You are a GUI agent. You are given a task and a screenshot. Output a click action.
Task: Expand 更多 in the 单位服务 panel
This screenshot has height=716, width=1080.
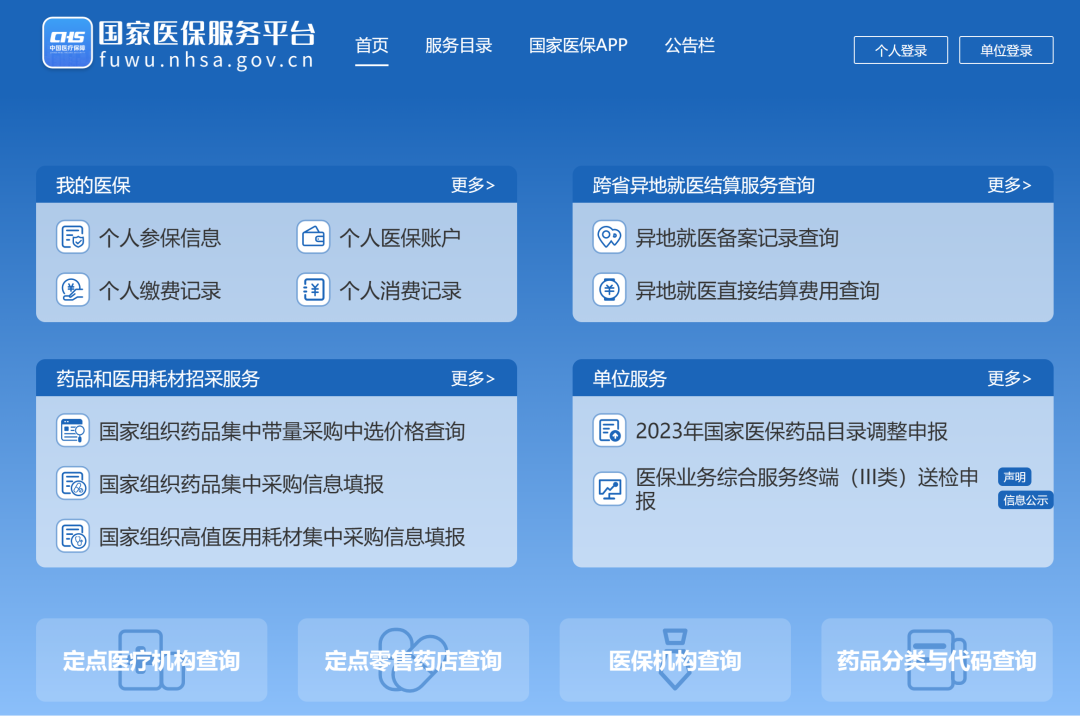[x=1009, y=379]
